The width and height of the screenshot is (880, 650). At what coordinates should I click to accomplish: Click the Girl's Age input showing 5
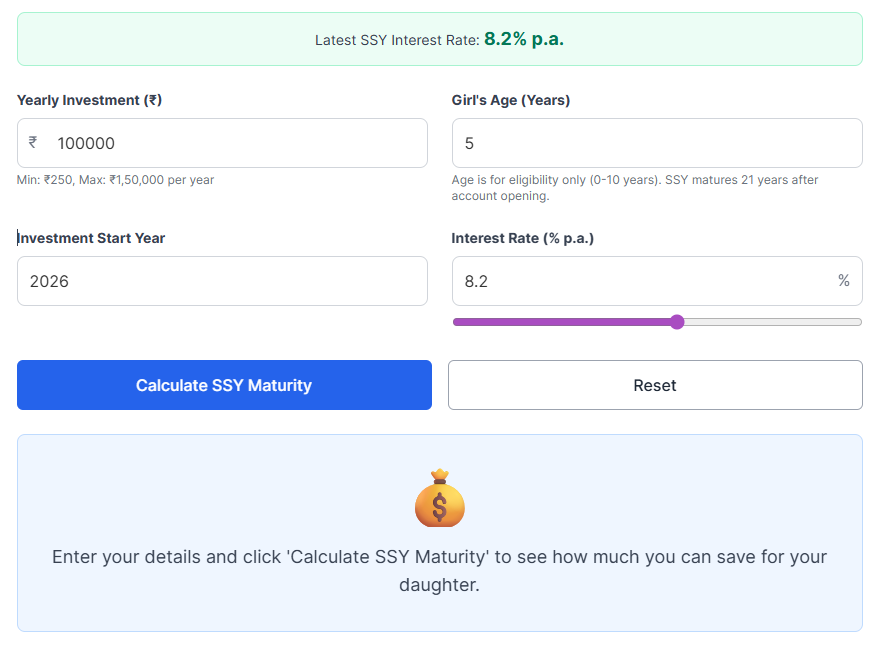tap(657, 143)
